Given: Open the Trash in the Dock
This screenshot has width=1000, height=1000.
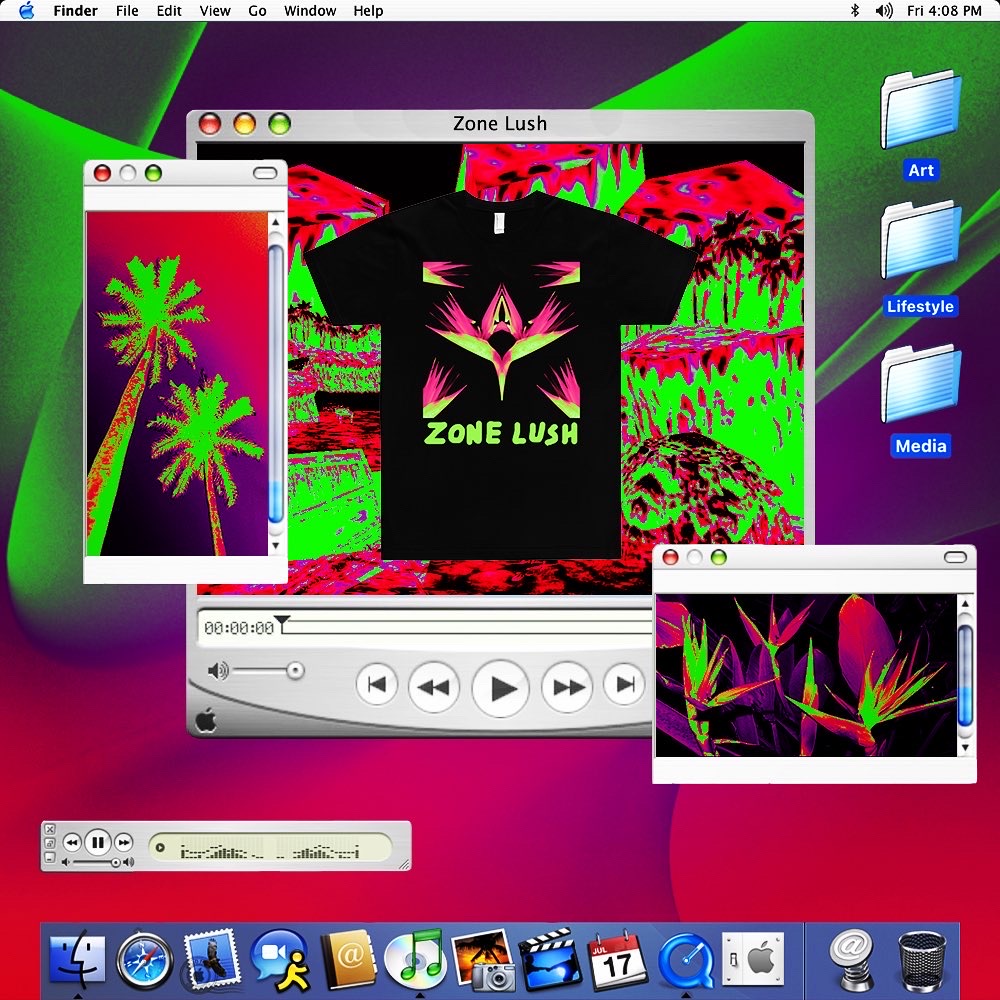Looking at the screenshot, I should [x=922, y=961].
